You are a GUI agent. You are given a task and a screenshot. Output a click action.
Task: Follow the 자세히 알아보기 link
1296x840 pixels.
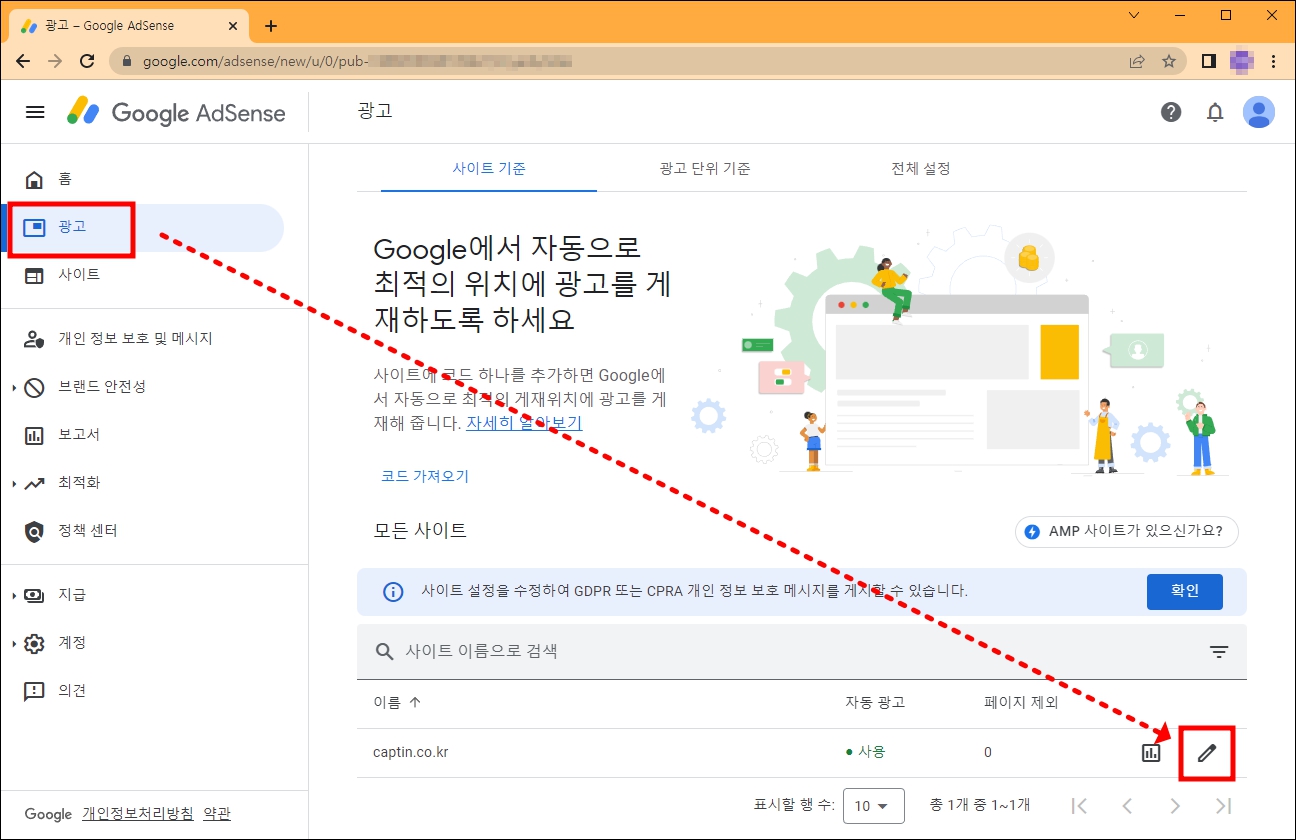tap(524, 423)
